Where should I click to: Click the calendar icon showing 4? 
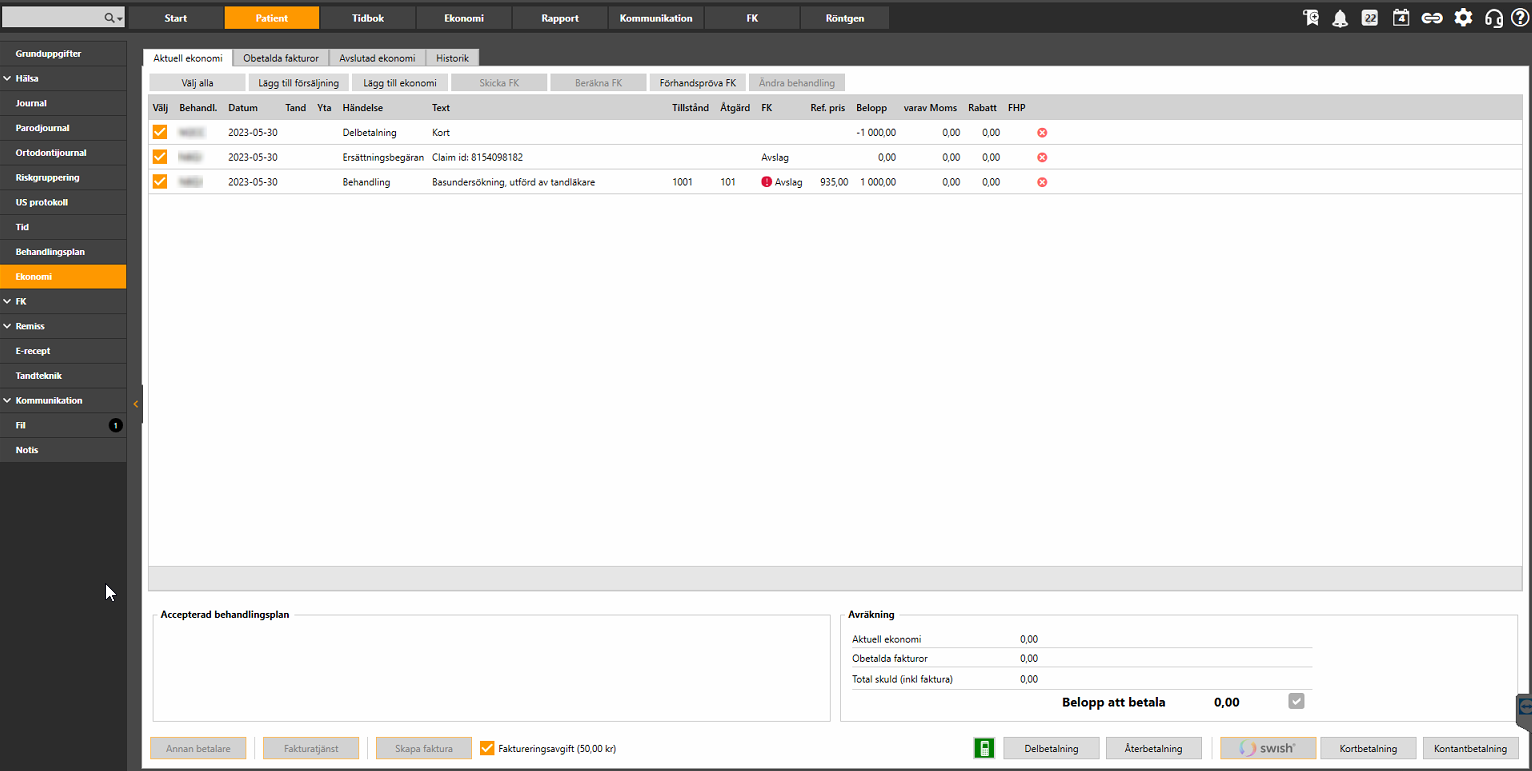point(1401,18)
